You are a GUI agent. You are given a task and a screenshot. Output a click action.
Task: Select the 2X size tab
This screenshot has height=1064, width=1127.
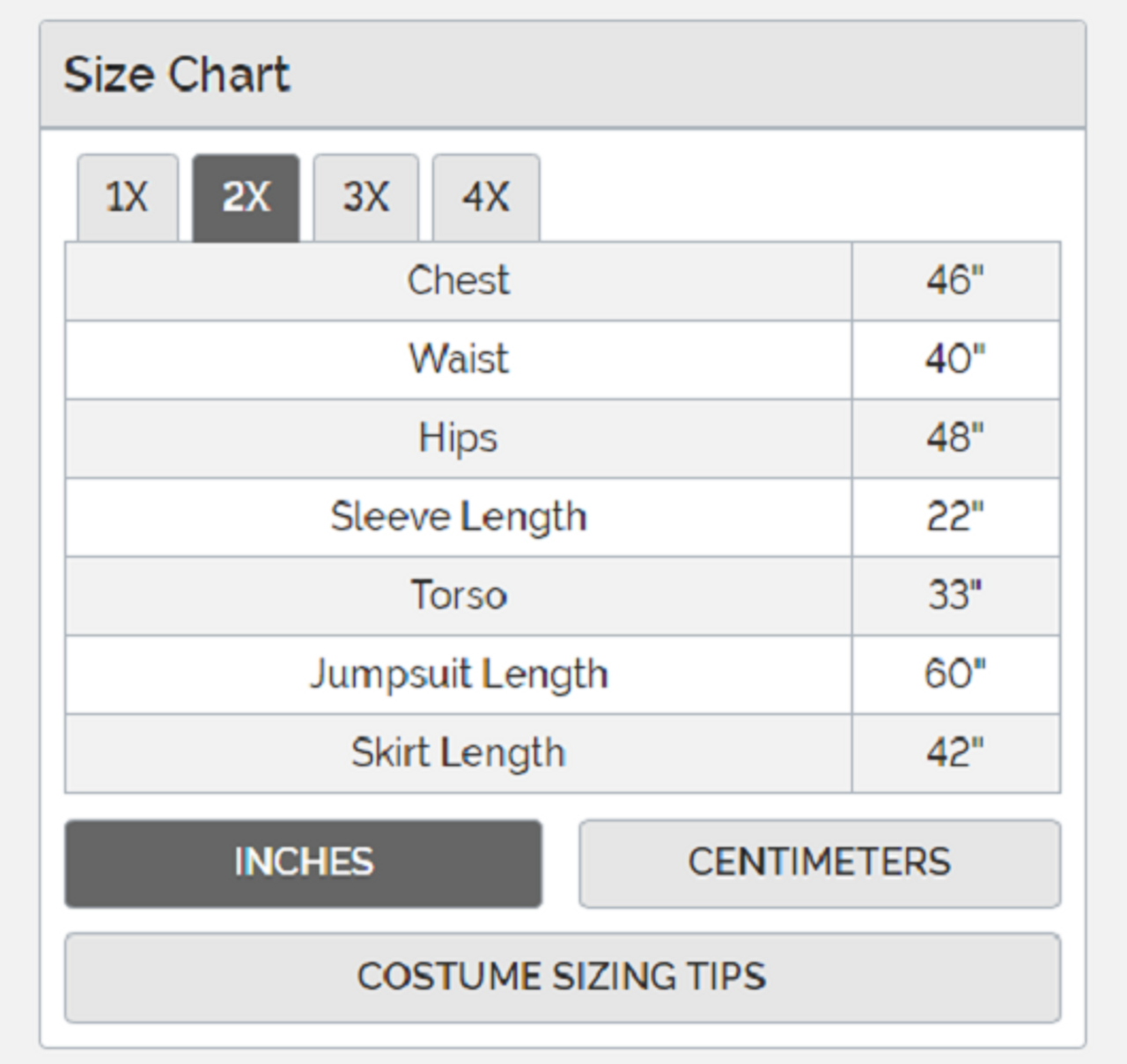pos(246,196)
